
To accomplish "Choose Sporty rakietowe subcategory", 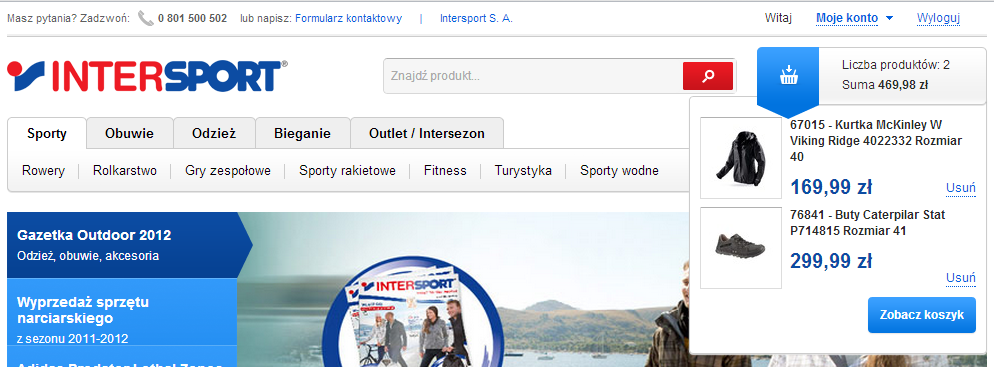I will tap(347, 171).
